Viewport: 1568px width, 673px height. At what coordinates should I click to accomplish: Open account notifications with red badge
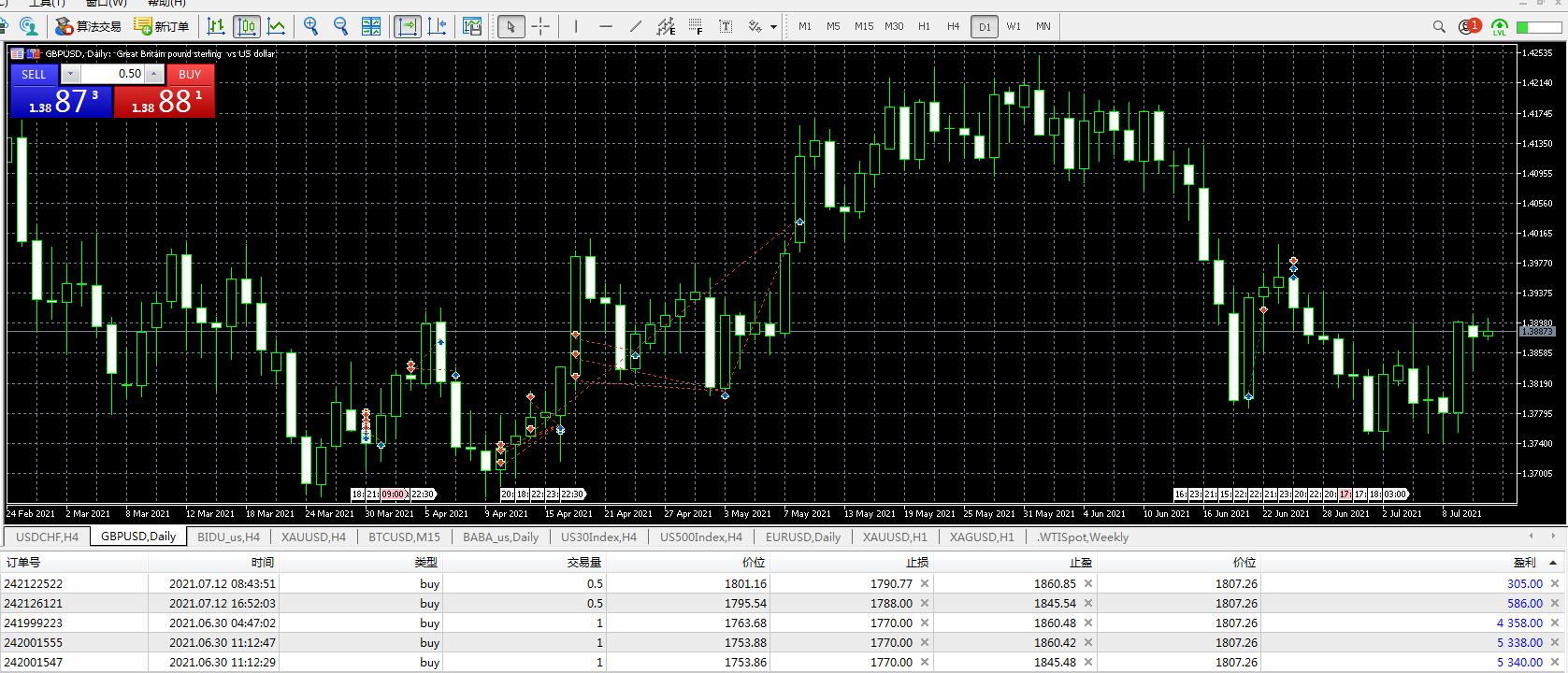click(x=1469, y=26)
